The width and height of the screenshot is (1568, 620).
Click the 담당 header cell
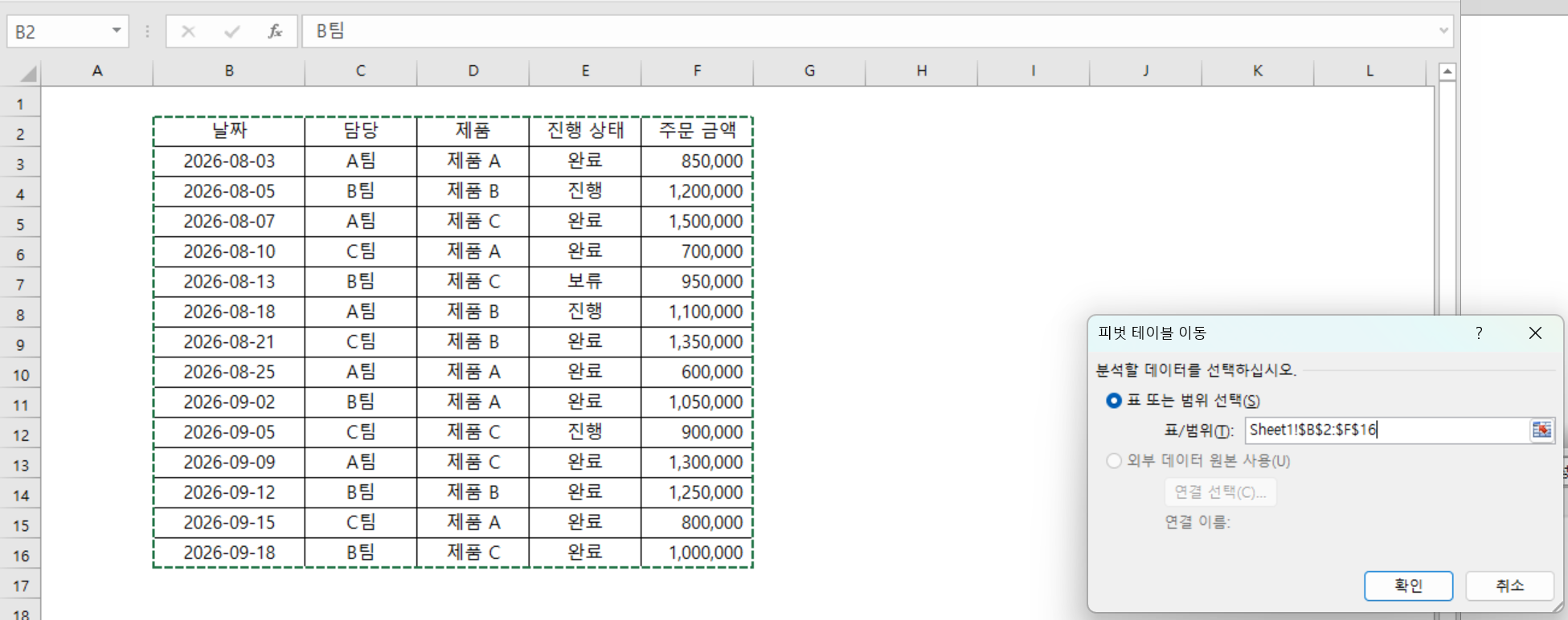pyautogui.click(x=361, y=131)
